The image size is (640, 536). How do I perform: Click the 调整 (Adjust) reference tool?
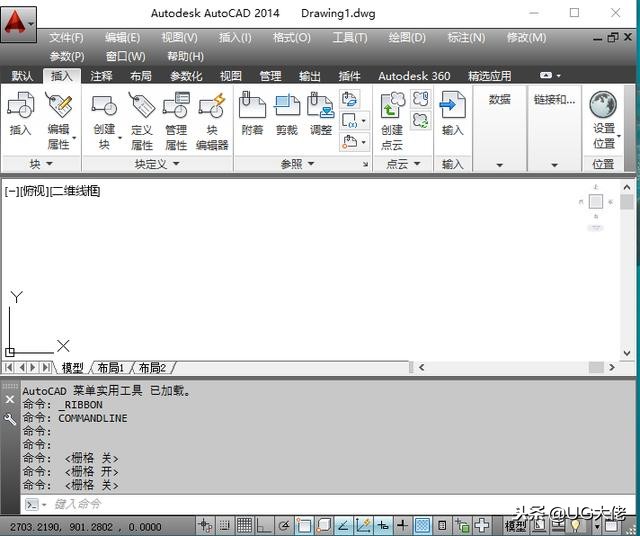click(x=321, y=113)
